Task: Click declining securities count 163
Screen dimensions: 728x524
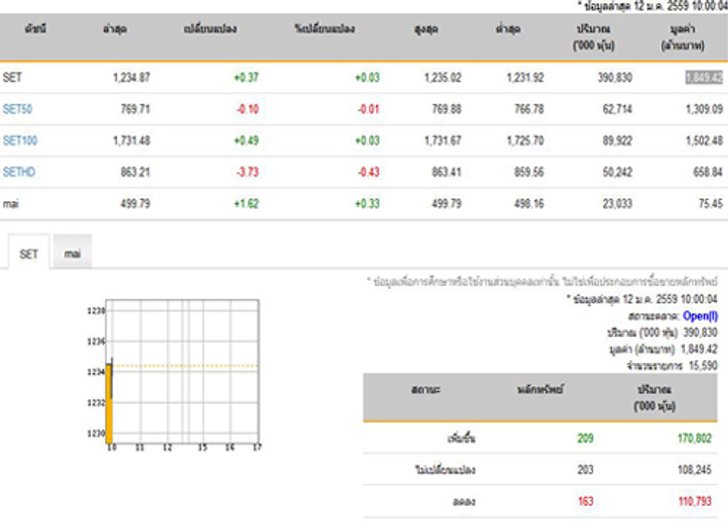Action: click(585, 501)
